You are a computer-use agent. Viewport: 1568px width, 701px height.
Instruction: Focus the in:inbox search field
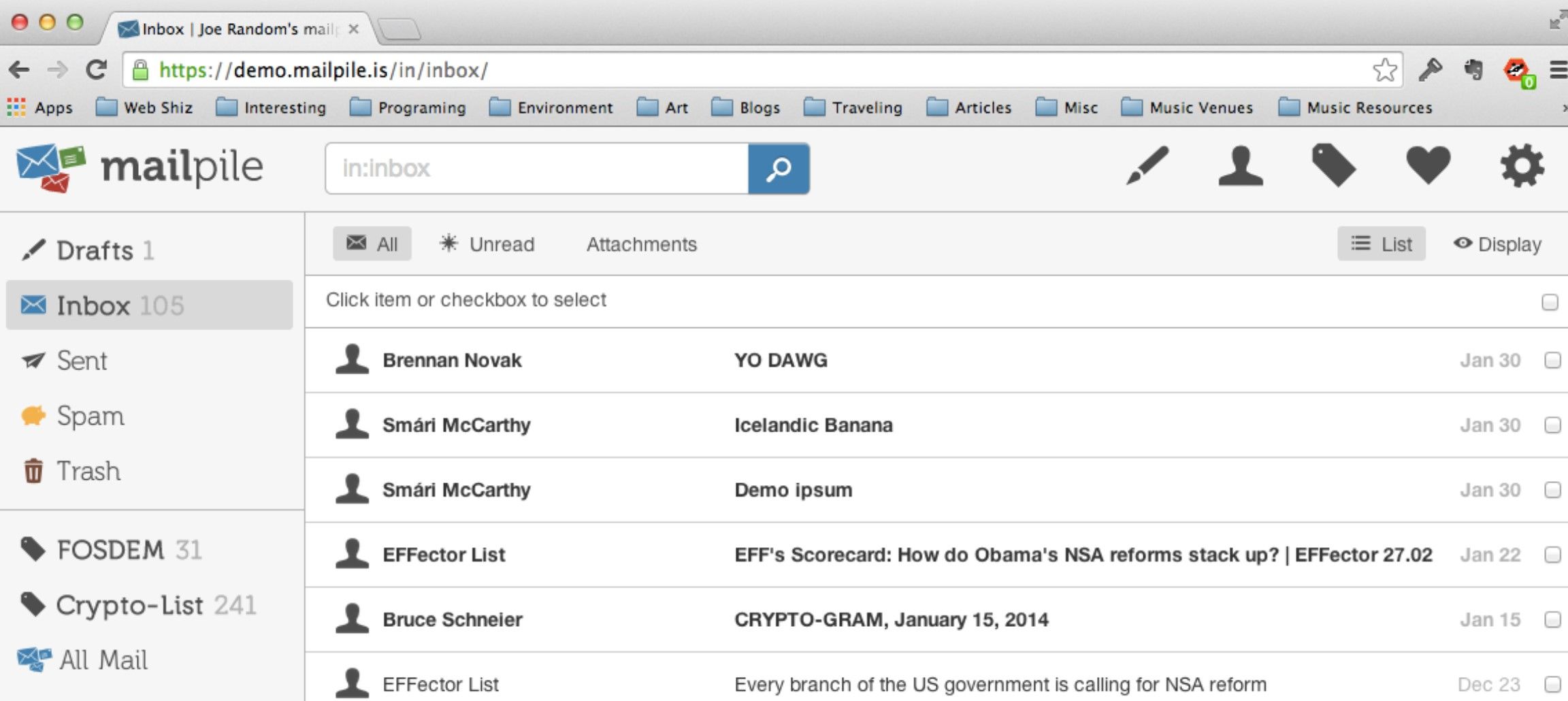(536, 169)
